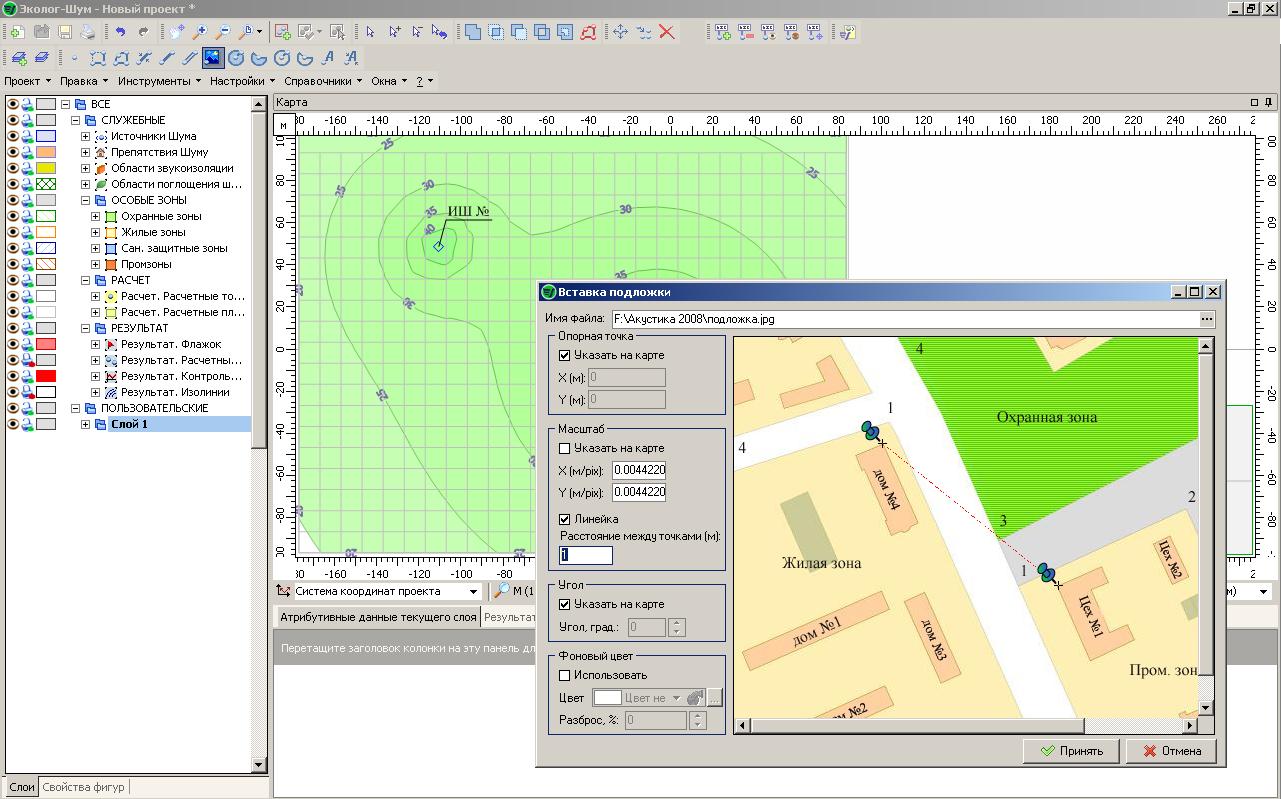Screen dimensions: 1281x799
Task: Click the Принять button
Action: click(x=1071, y=751)
